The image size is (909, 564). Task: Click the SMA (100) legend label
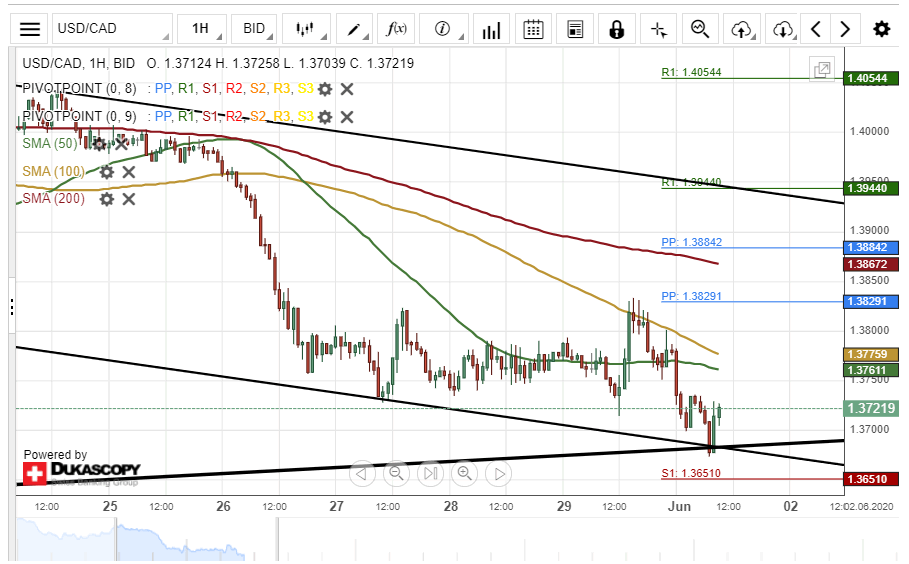tap(53, 172)
